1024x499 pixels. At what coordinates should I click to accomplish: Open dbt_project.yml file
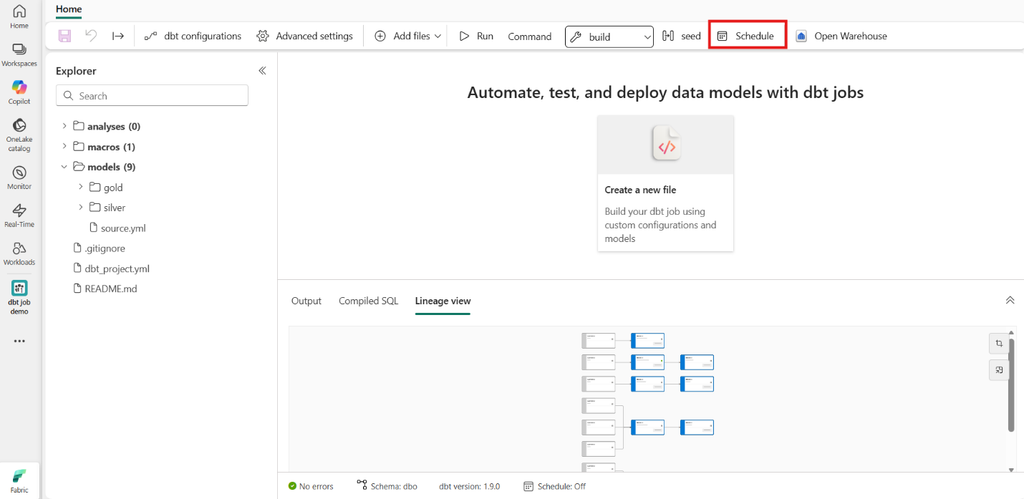(112, 268)
